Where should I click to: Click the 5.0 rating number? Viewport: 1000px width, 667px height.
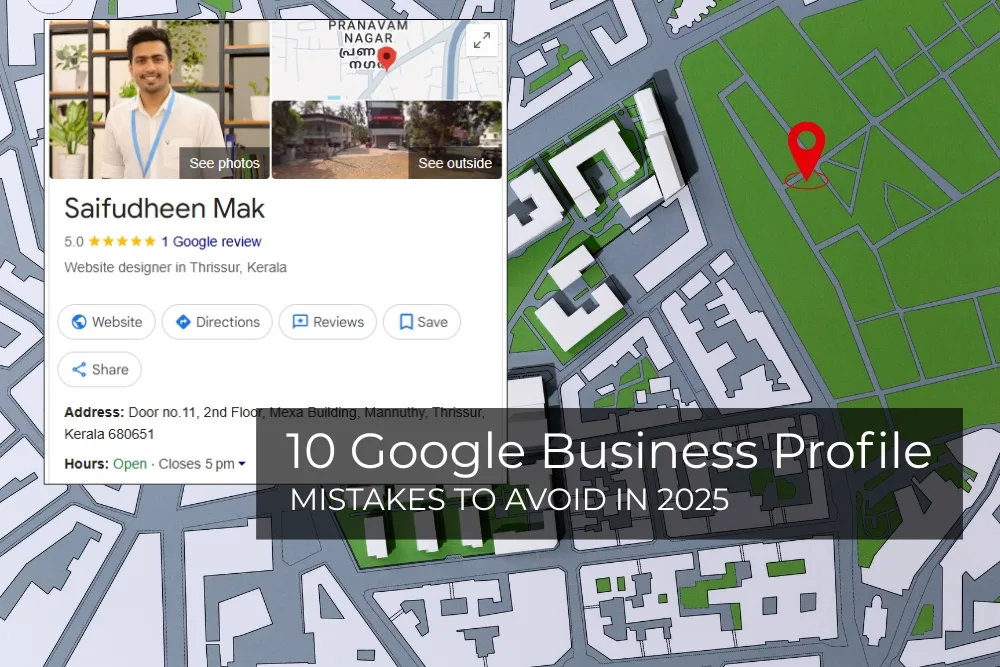74,242
